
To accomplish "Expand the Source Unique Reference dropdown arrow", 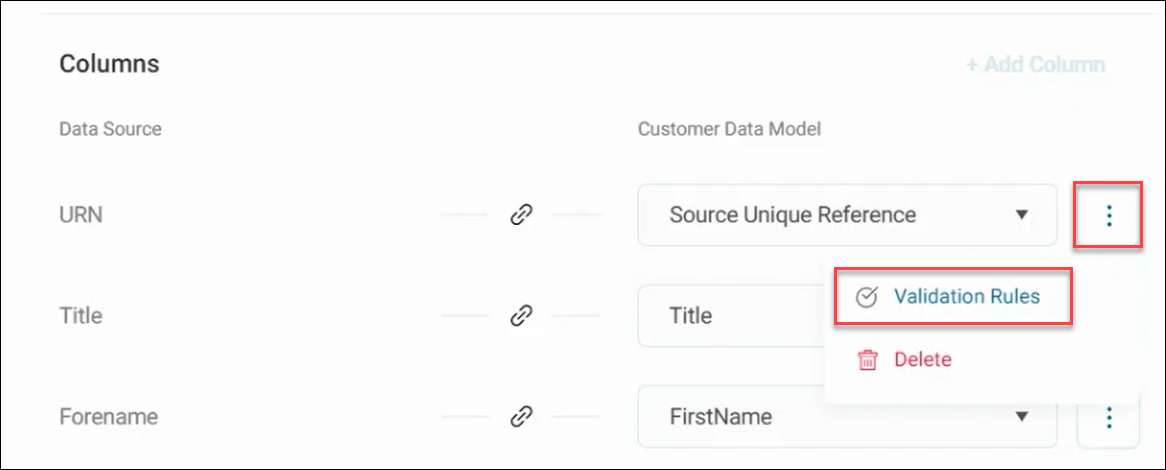I will (1022, 215).
